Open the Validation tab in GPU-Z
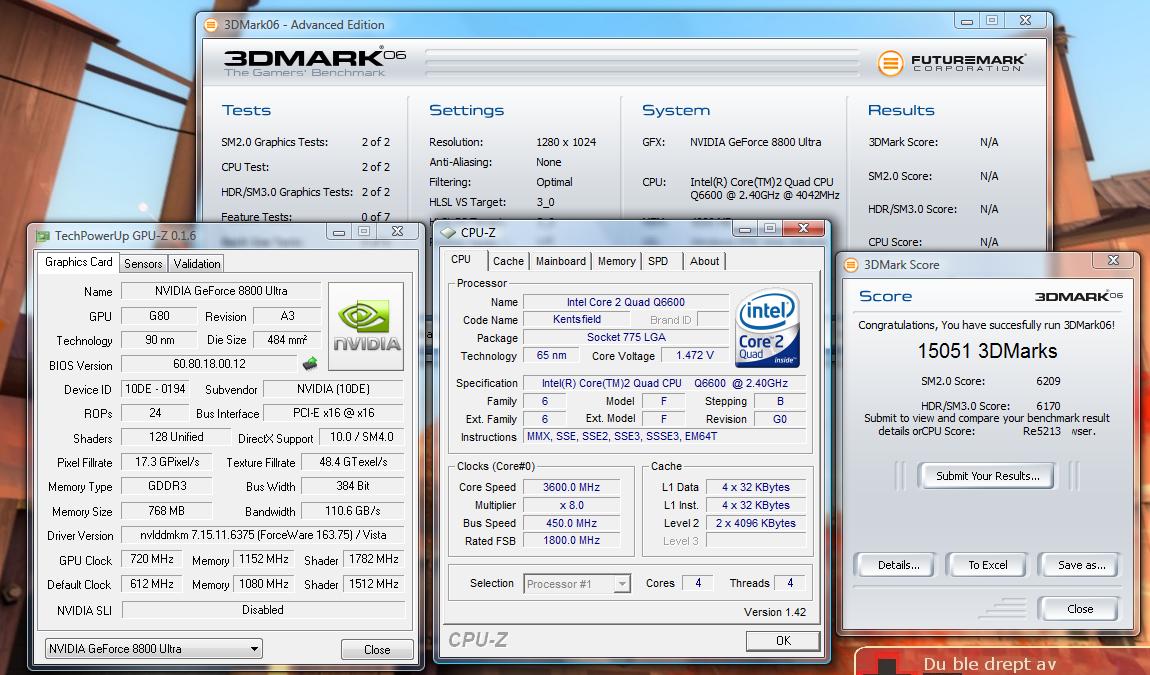The width and height of the screenshot is (1150, 675). point(197,263)
